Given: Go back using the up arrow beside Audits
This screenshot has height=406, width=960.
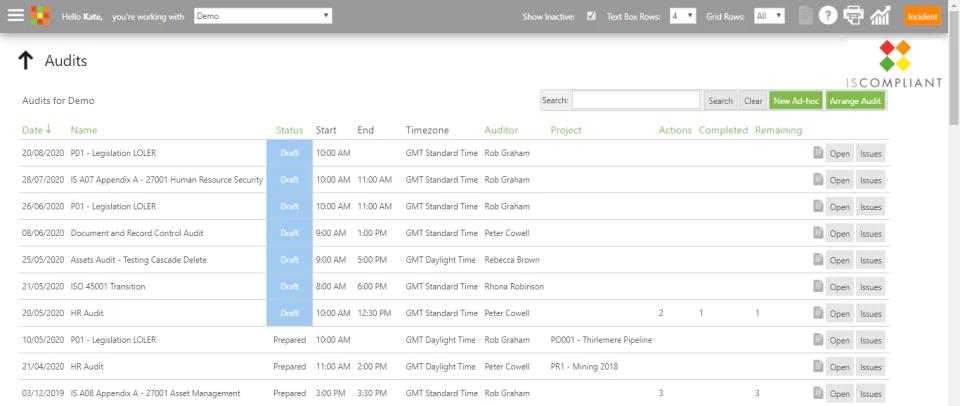Looking at the screenshot, I should pyautogui.click(x=25, y=61).
